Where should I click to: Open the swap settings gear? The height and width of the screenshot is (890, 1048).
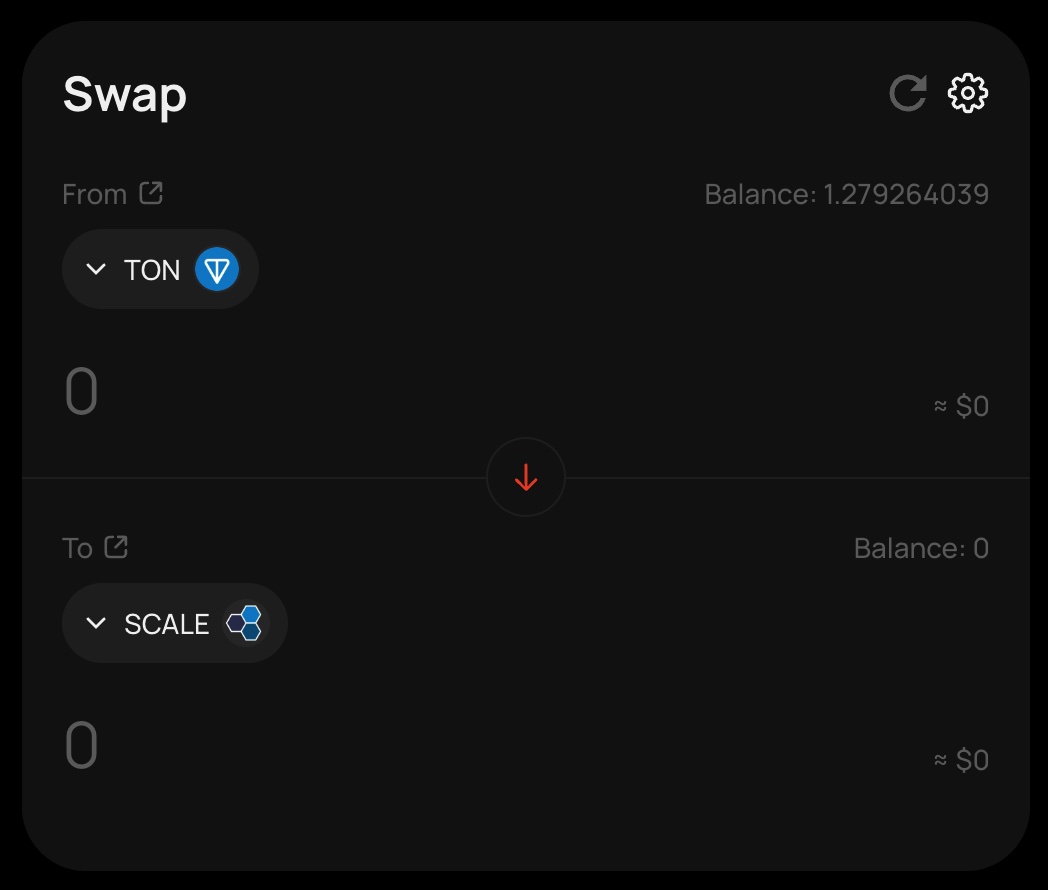966,93
